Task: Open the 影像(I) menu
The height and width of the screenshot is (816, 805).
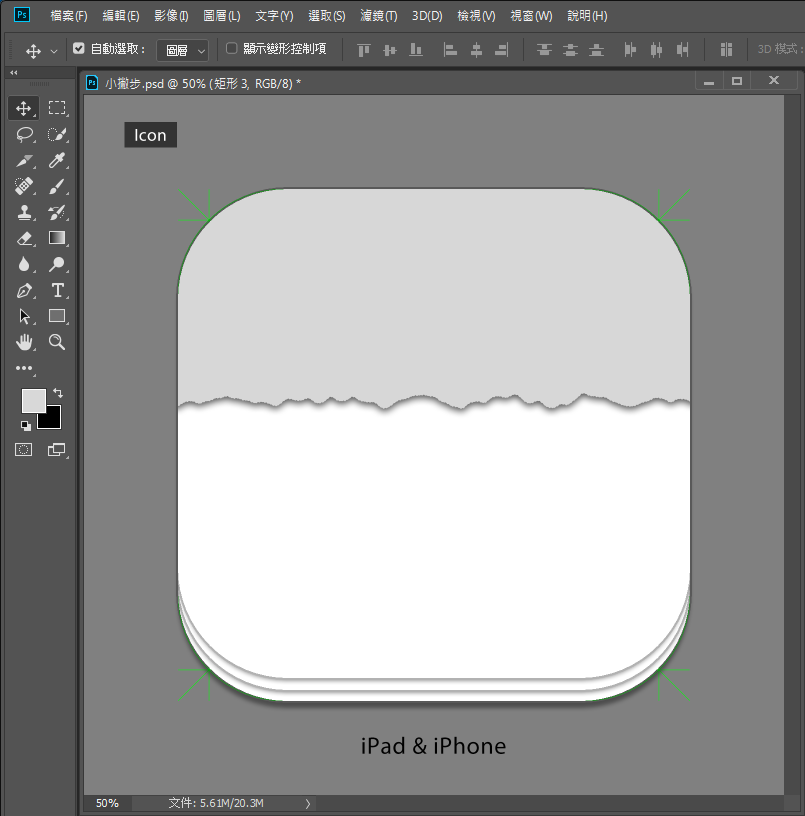Action: point(171,16)
